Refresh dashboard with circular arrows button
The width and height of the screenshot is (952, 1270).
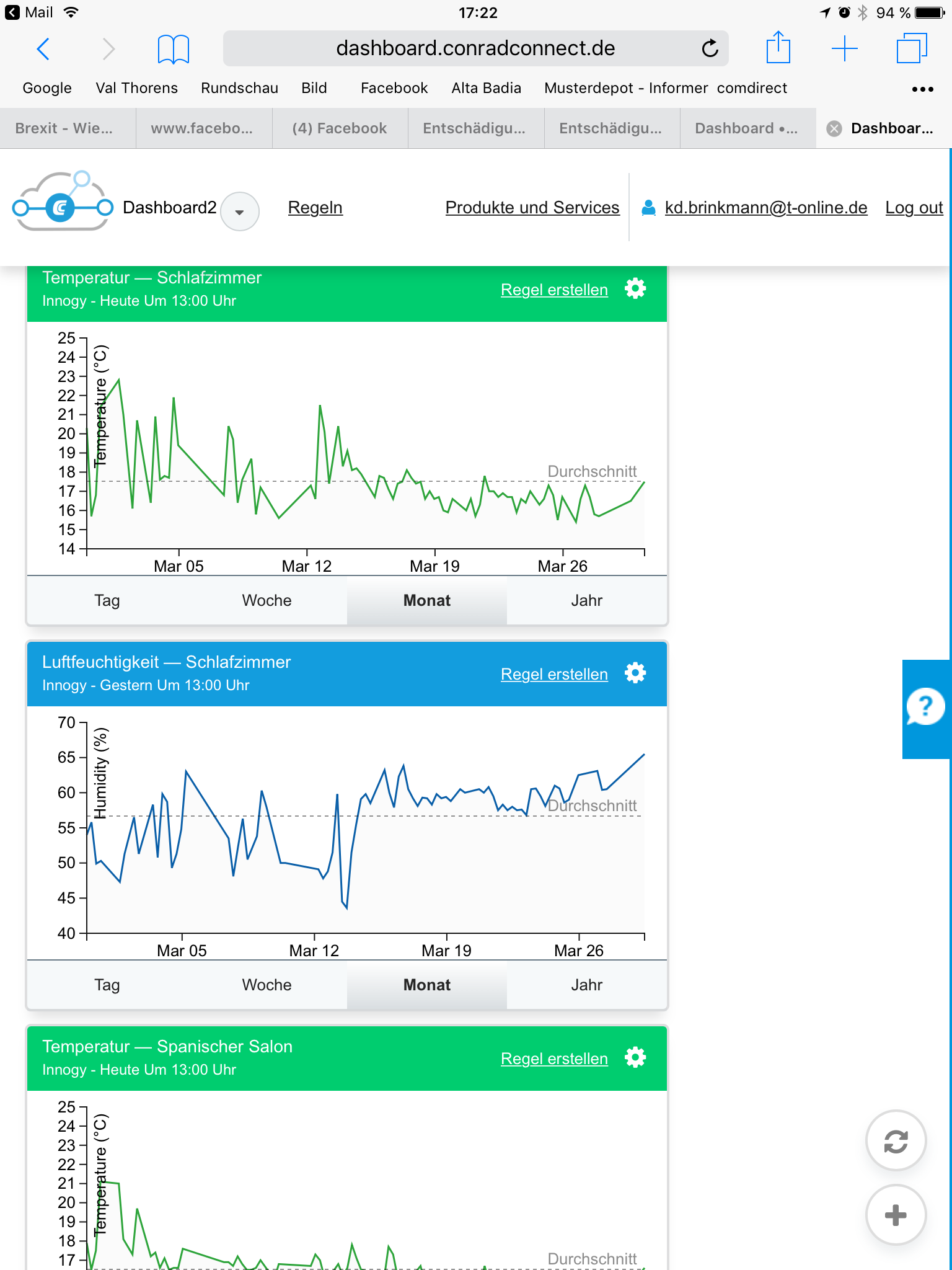click(896, 1141)
